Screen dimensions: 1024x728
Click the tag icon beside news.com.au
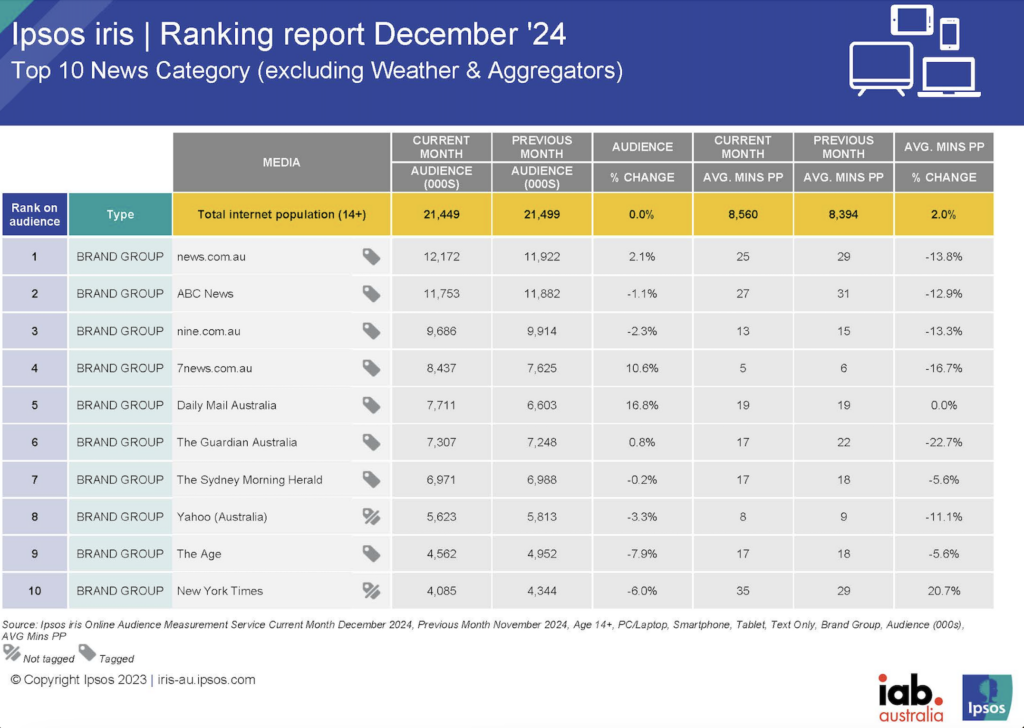click(x=371, y=256)
